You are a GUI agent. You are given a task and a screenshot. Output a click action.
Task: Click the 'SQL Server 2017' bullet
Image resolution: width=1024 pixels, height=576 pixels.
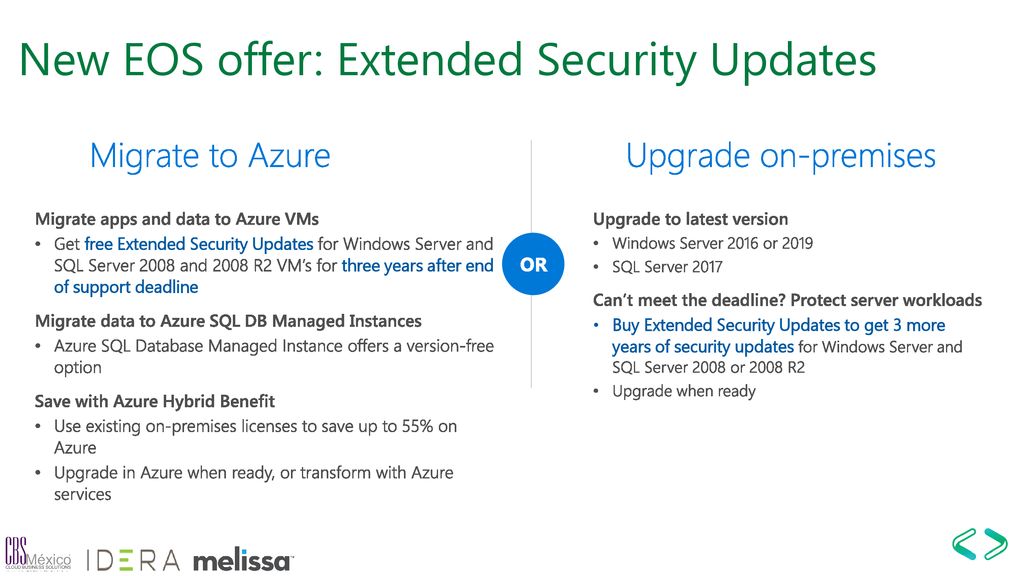(667, 267)
